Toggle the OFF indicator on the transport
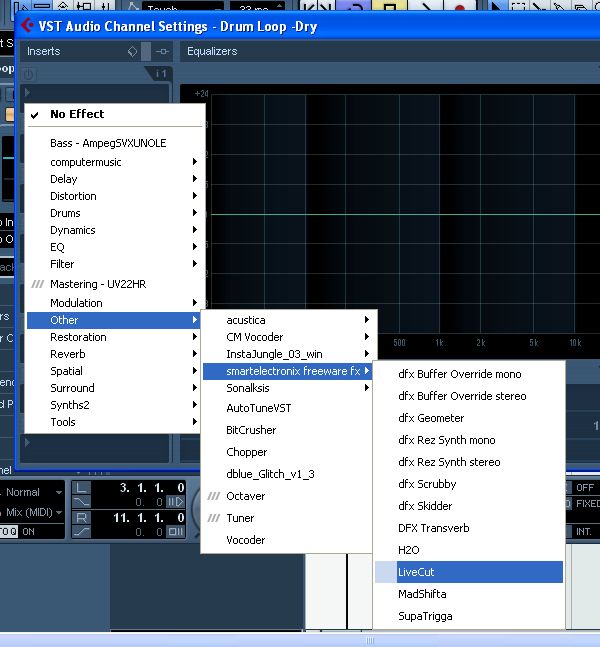 pyautogui.click(x=585, y=488)
